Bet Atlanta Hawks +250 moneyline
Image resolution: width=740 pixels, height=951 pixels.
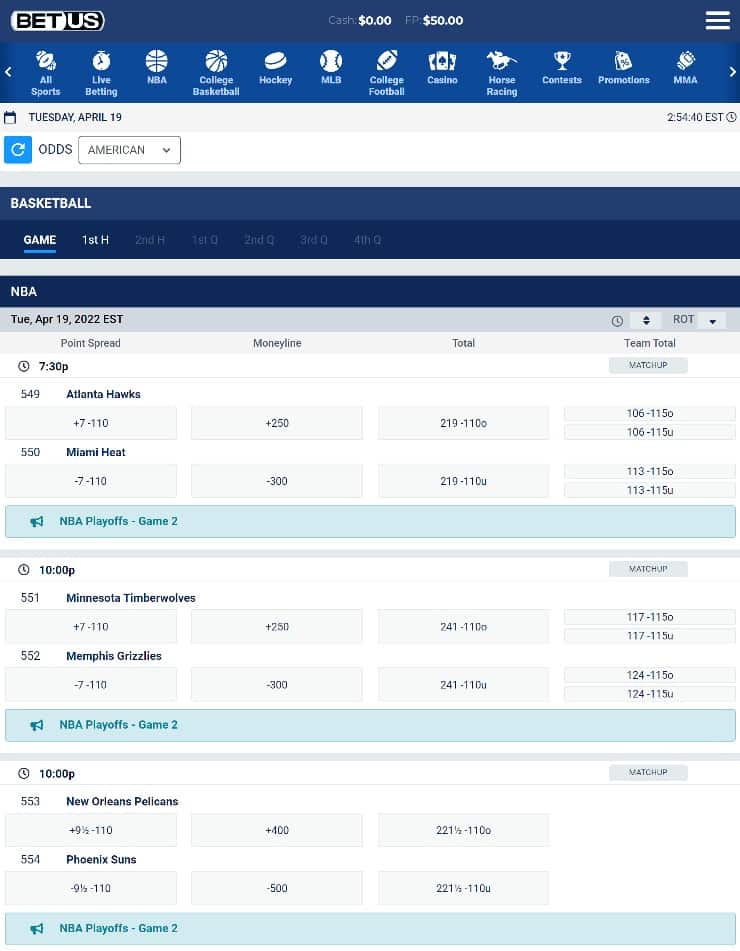(277, 423)
